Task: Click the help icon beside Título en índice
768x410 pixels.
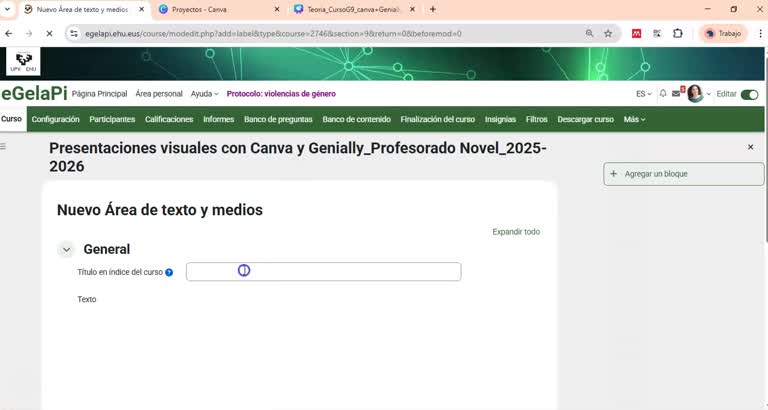Action: pos(169,272)
